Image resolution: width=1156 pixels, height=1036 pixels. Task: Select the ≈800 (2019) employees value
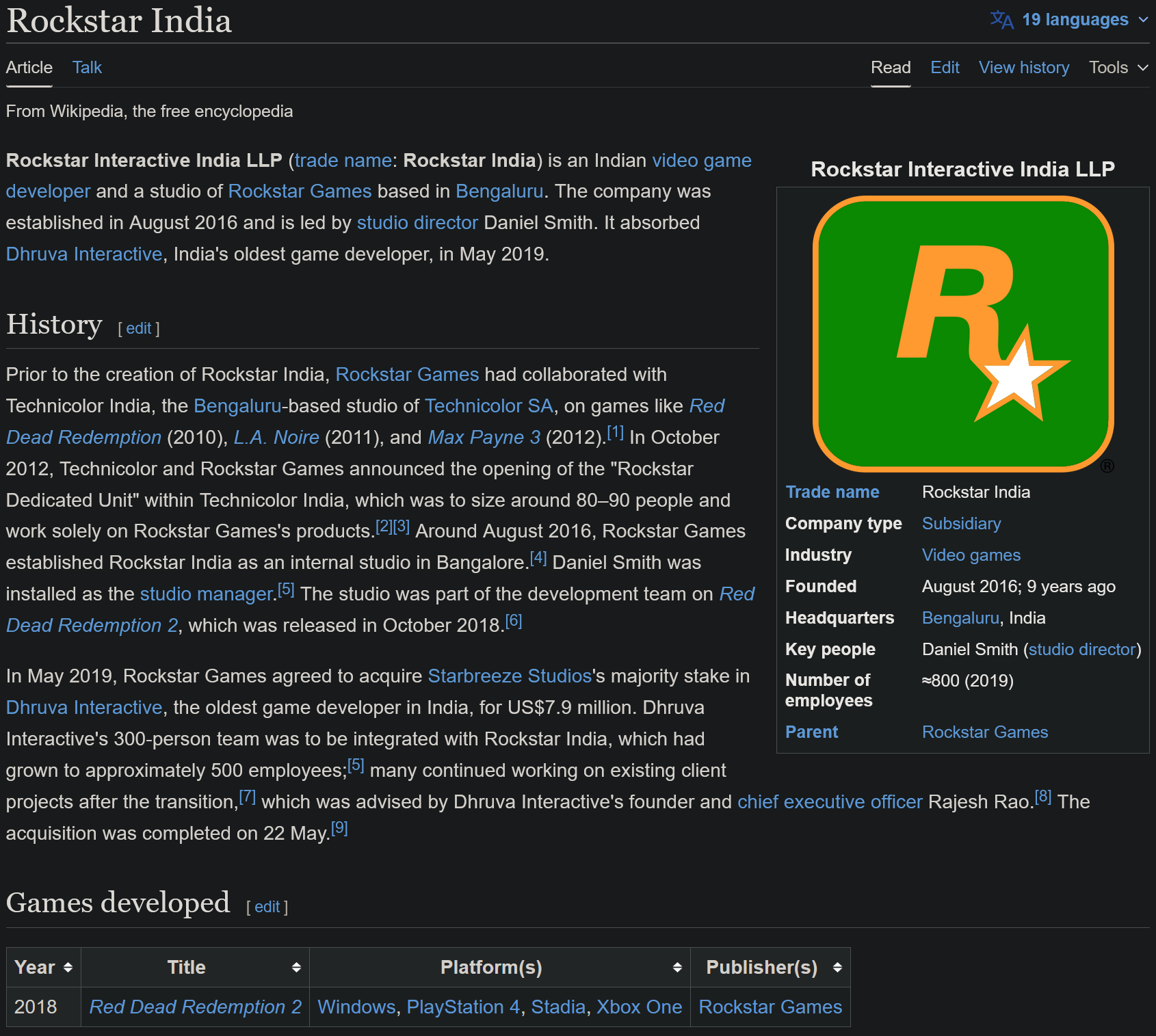(968, 681)
